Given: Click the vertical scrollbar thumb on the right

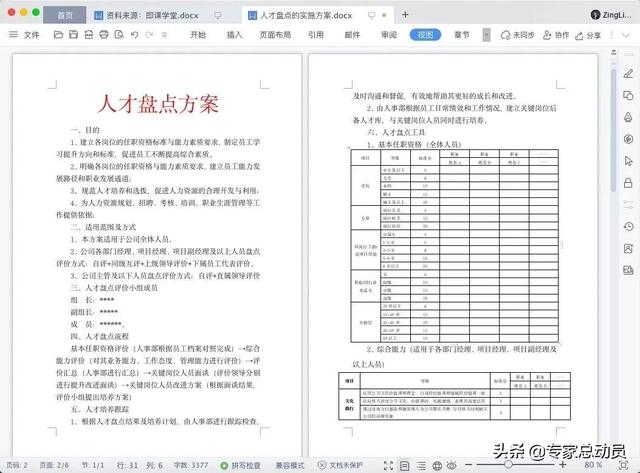Looking at the screenshot, I should pyautogui.click(x=613, y=130).
